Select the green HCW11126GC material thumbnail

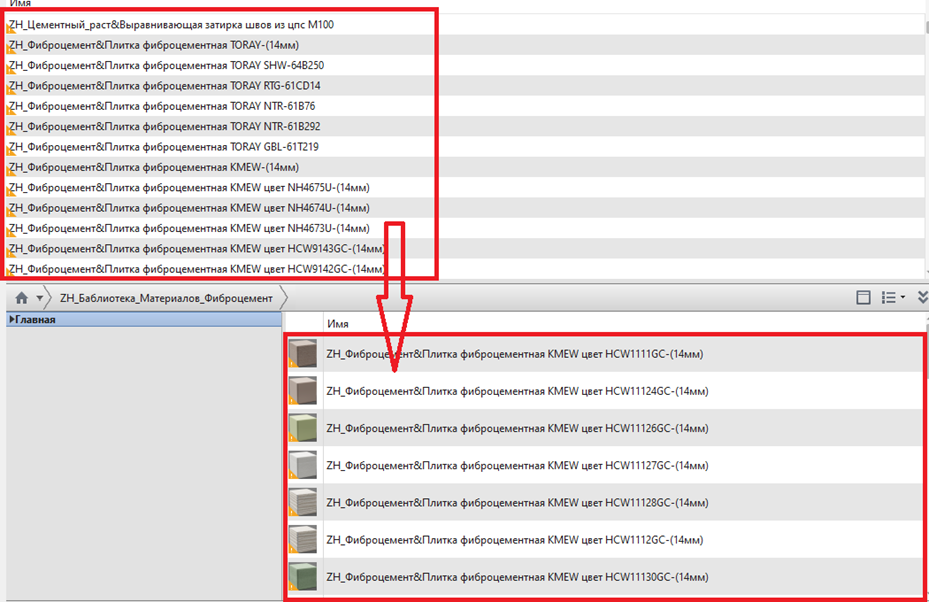click(303, 428)
